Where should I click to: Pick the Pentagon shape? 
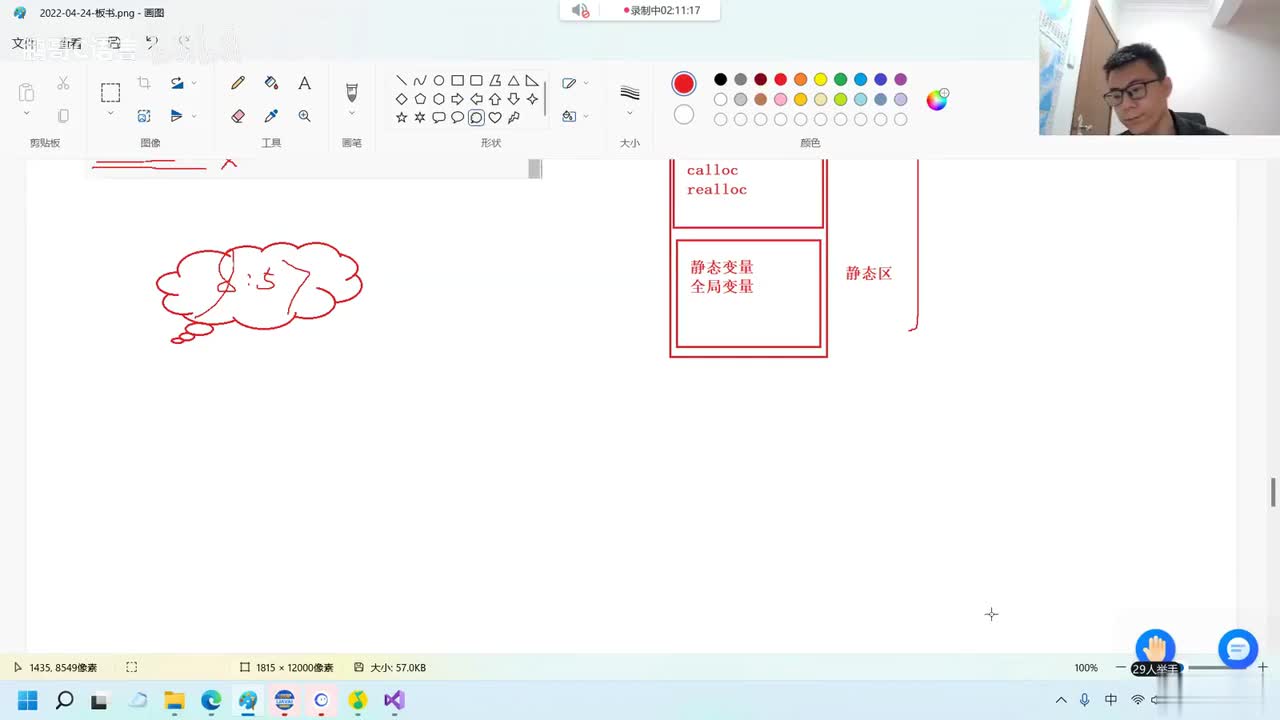420,99
